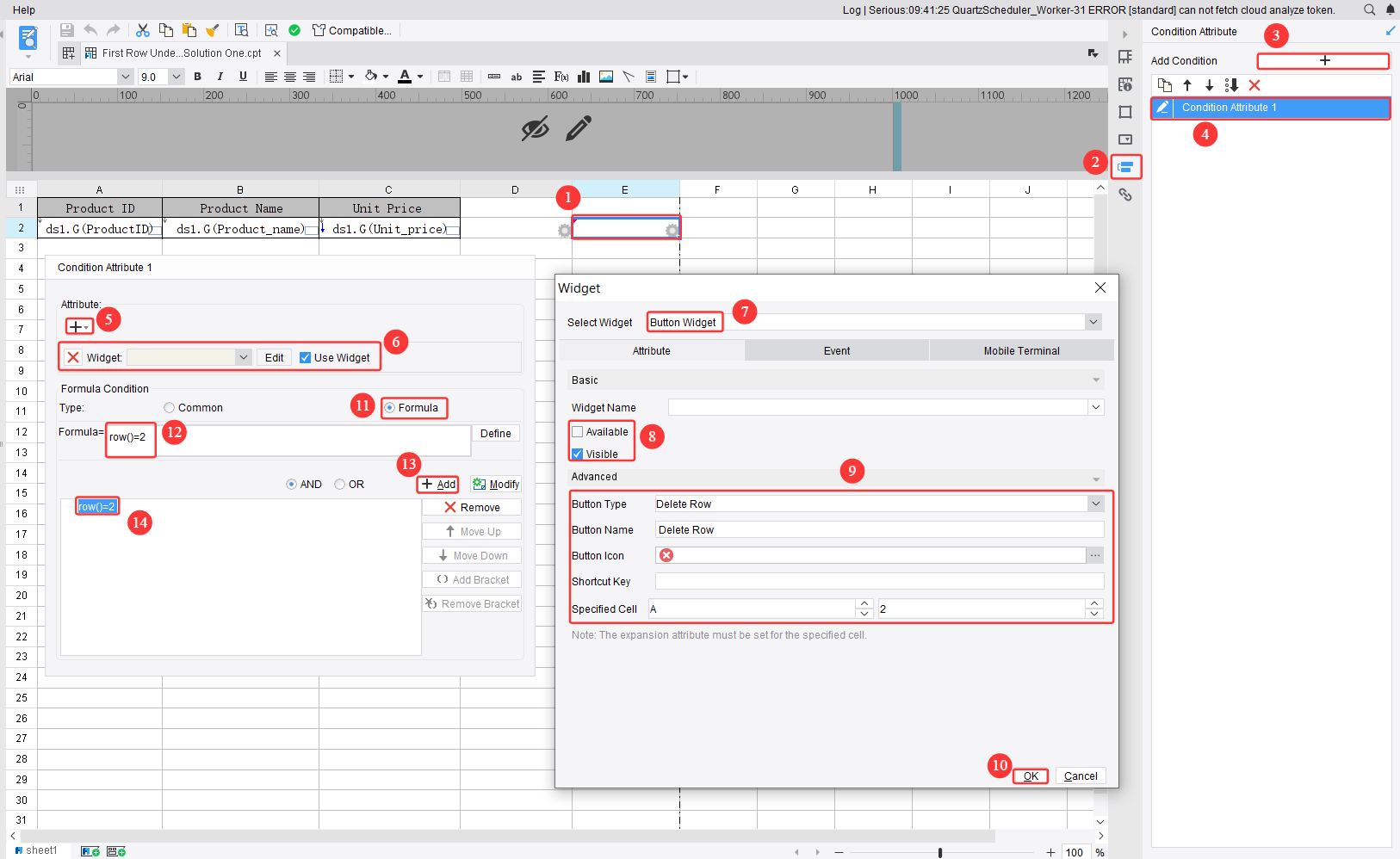The height and width of the screenshot is (859, 1400).
Task: Copy the selected condition with the duplicate icon
Action: coord(1165,85)
